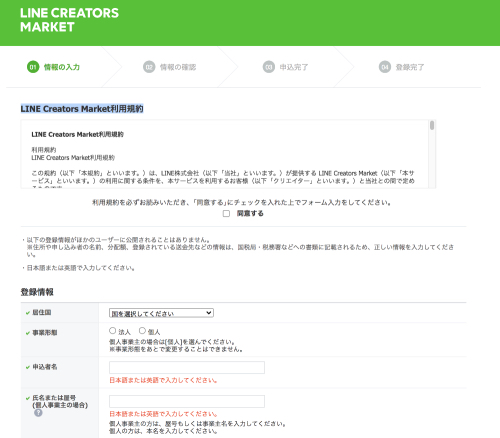
Task: Click the step 04 circle icon
Action: point(385,67)
